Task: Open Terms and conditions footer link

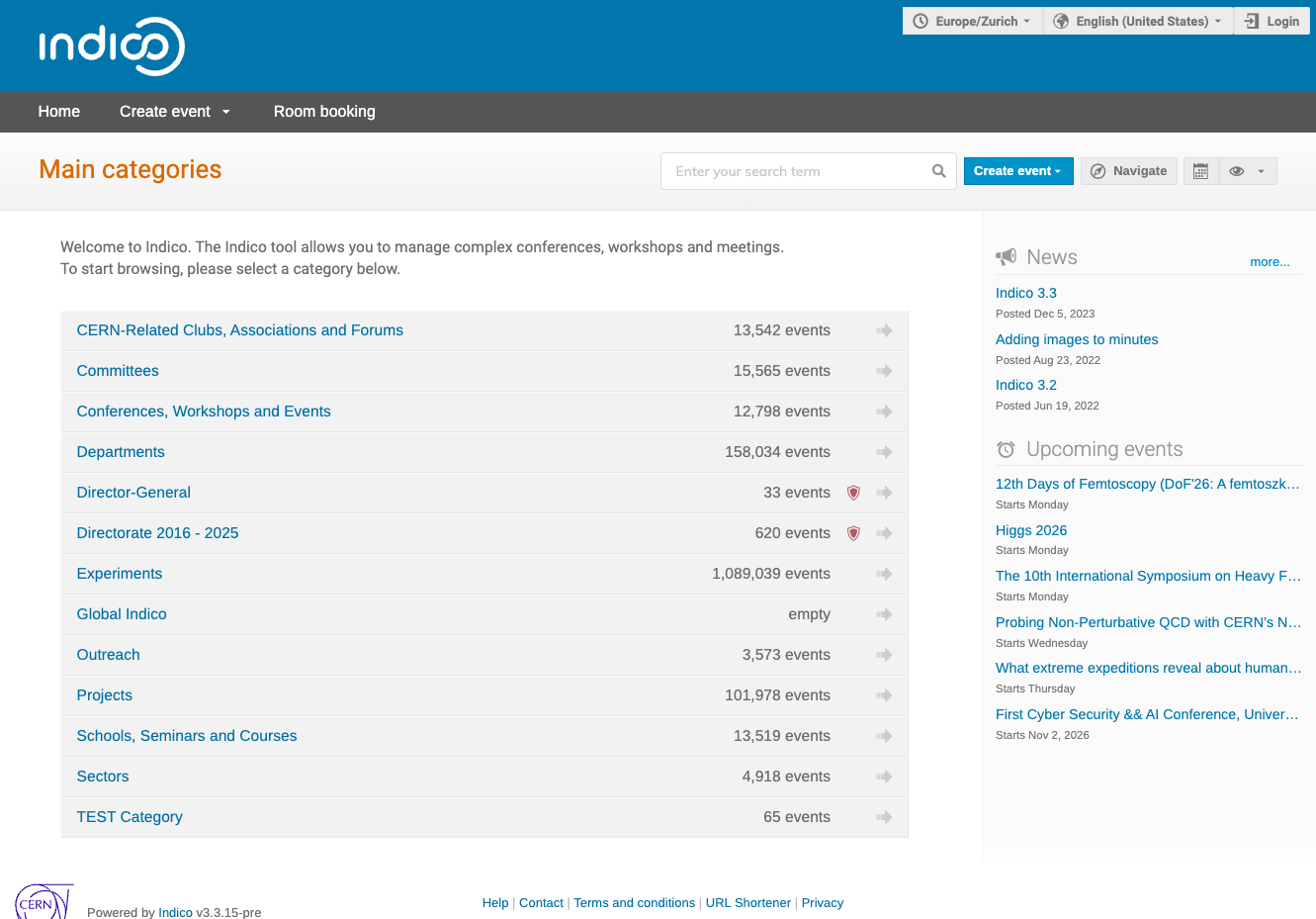Action: point(635,903)
